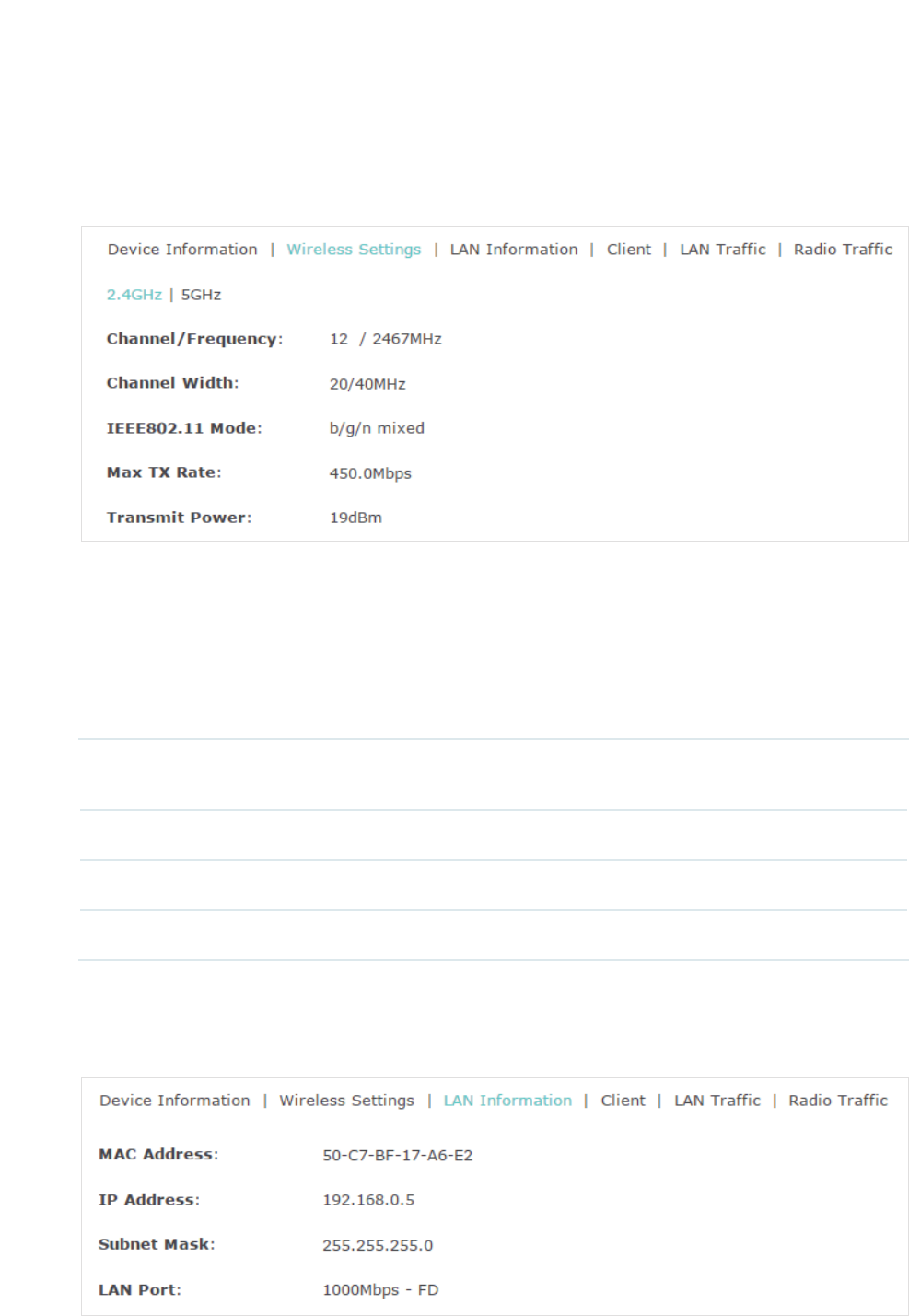Click the 19dBm transmit power value
The height and width of the screenshot is (1316, 909).
tap(355, 518)
